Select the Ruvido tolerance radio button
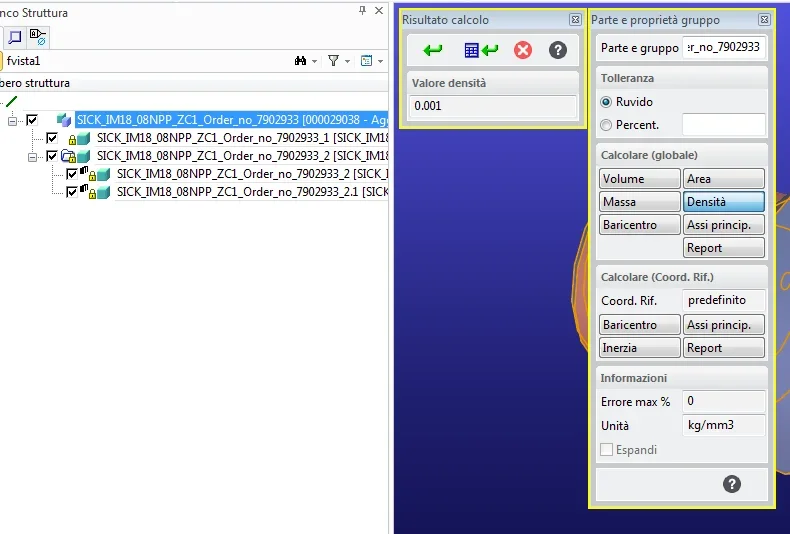 click(x=606, y=102)
